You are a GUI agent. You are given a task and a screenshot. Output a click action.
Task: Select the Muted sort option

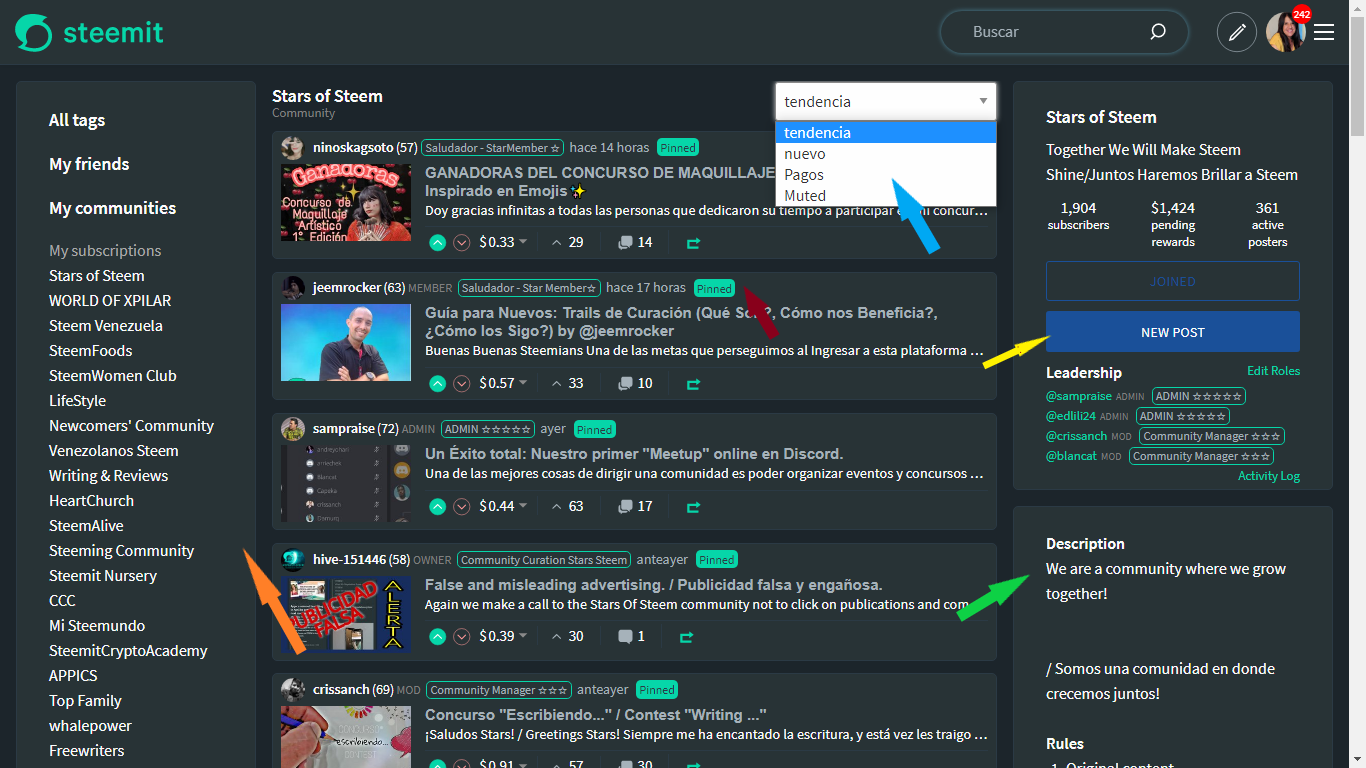click(x=886, y=196)
